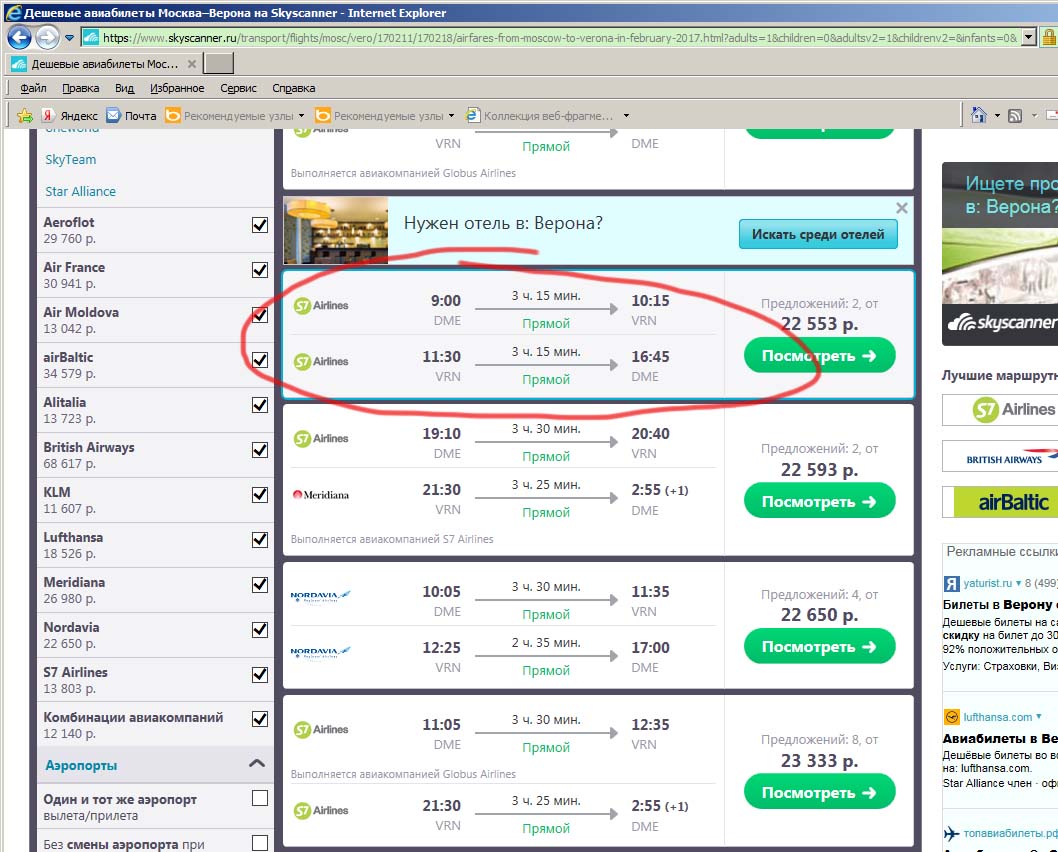The width and height of the screenshot is (1058, 852).
Task: Open the British Airways best routes logo
Action: click(1000, 457)
